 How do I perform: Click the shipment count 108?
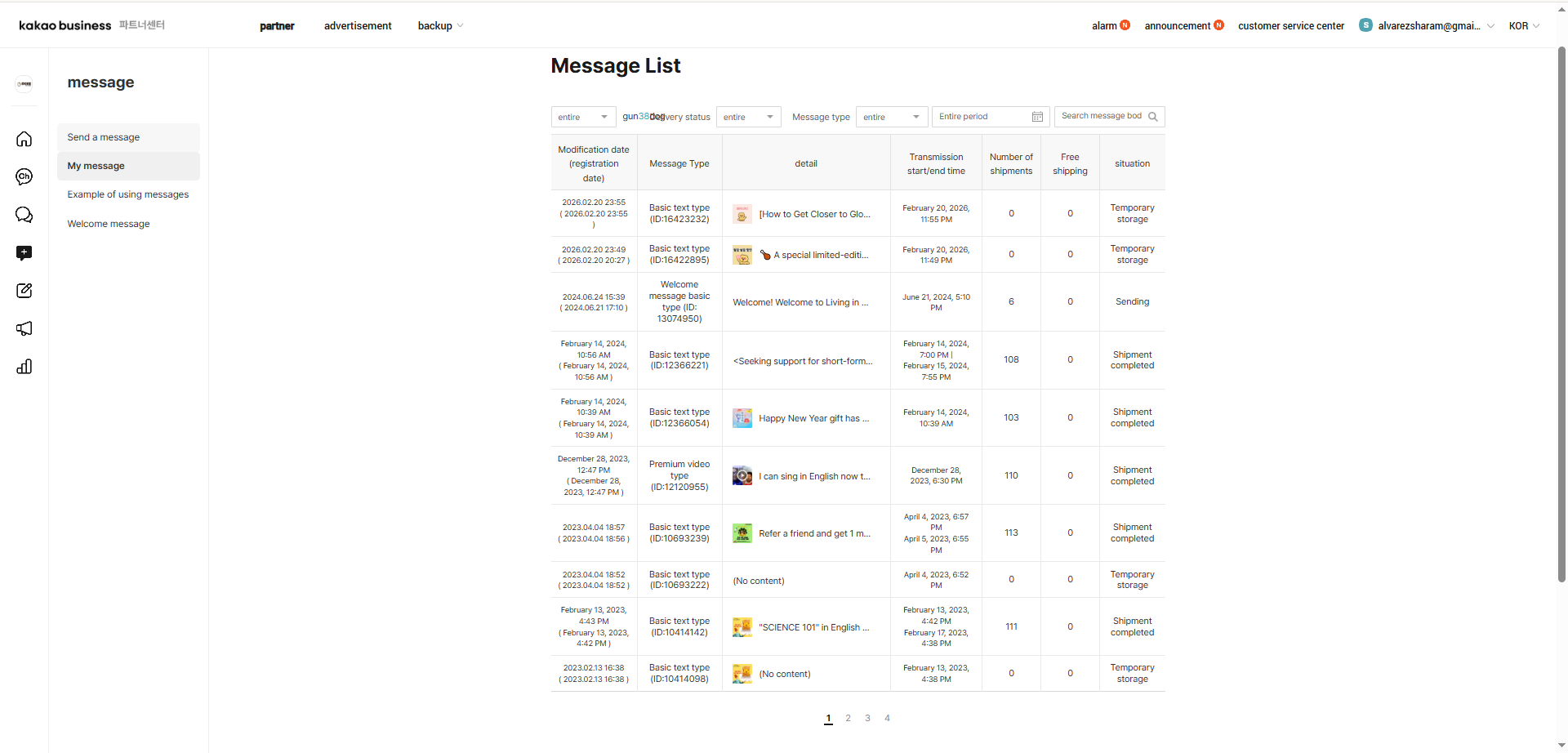[x=1011, y=360]
